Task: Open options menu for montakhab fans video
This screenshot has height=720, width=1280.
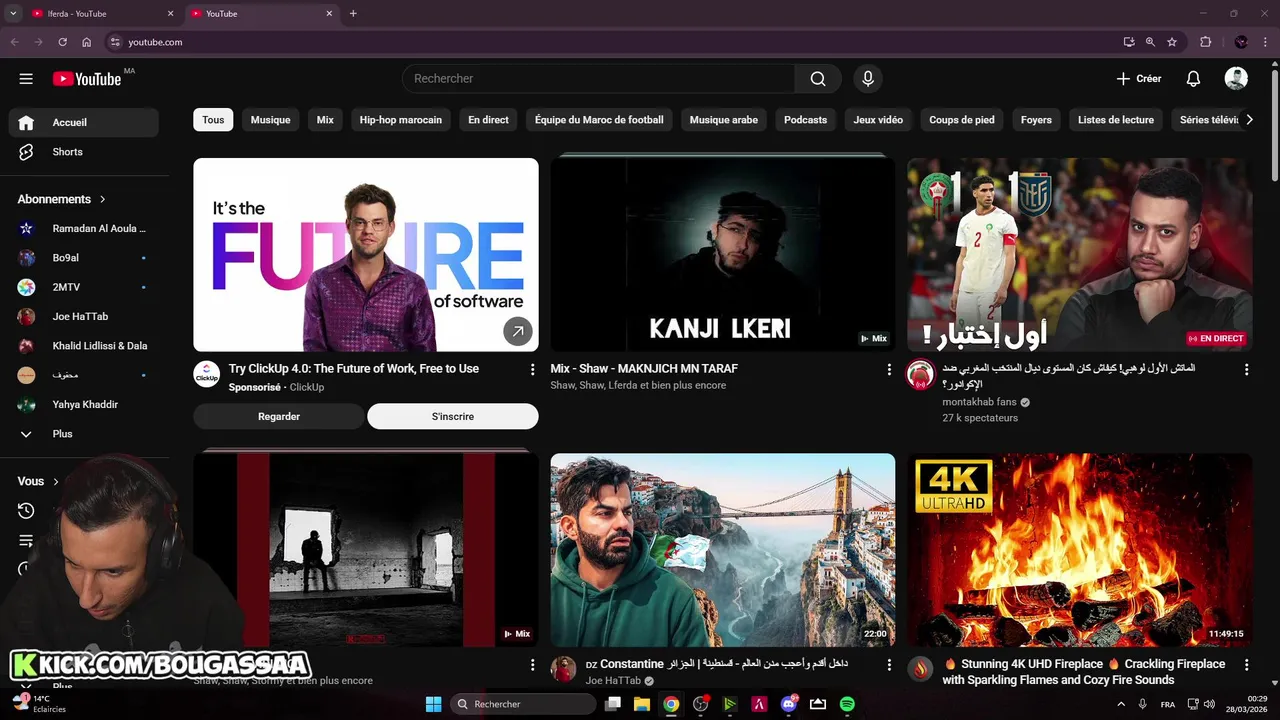Action: click(x=1246, y=370)
